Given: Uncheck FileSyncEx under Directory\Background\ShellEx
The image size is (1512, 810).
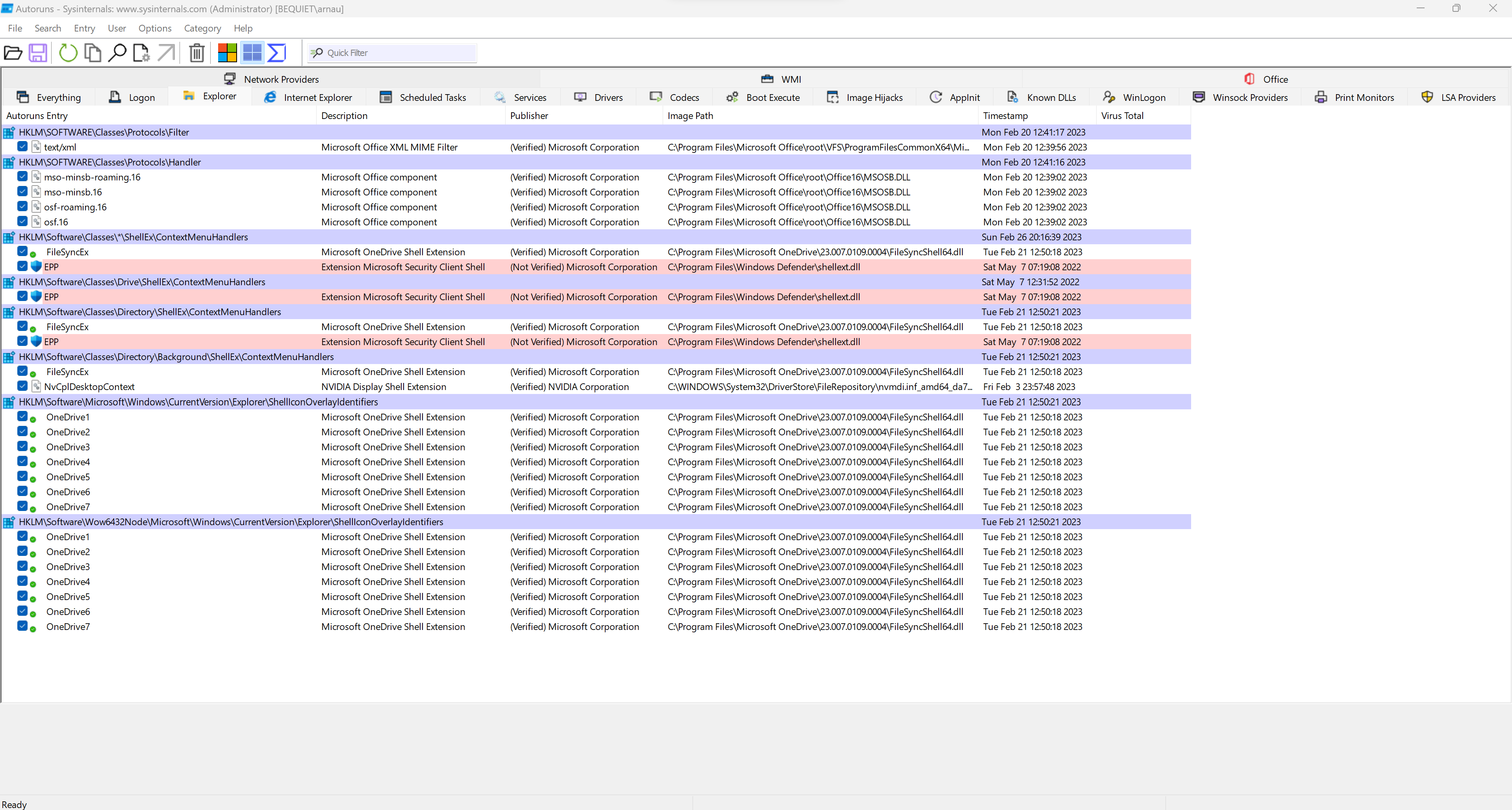Looking at the screenshot, I should [22, 371].
